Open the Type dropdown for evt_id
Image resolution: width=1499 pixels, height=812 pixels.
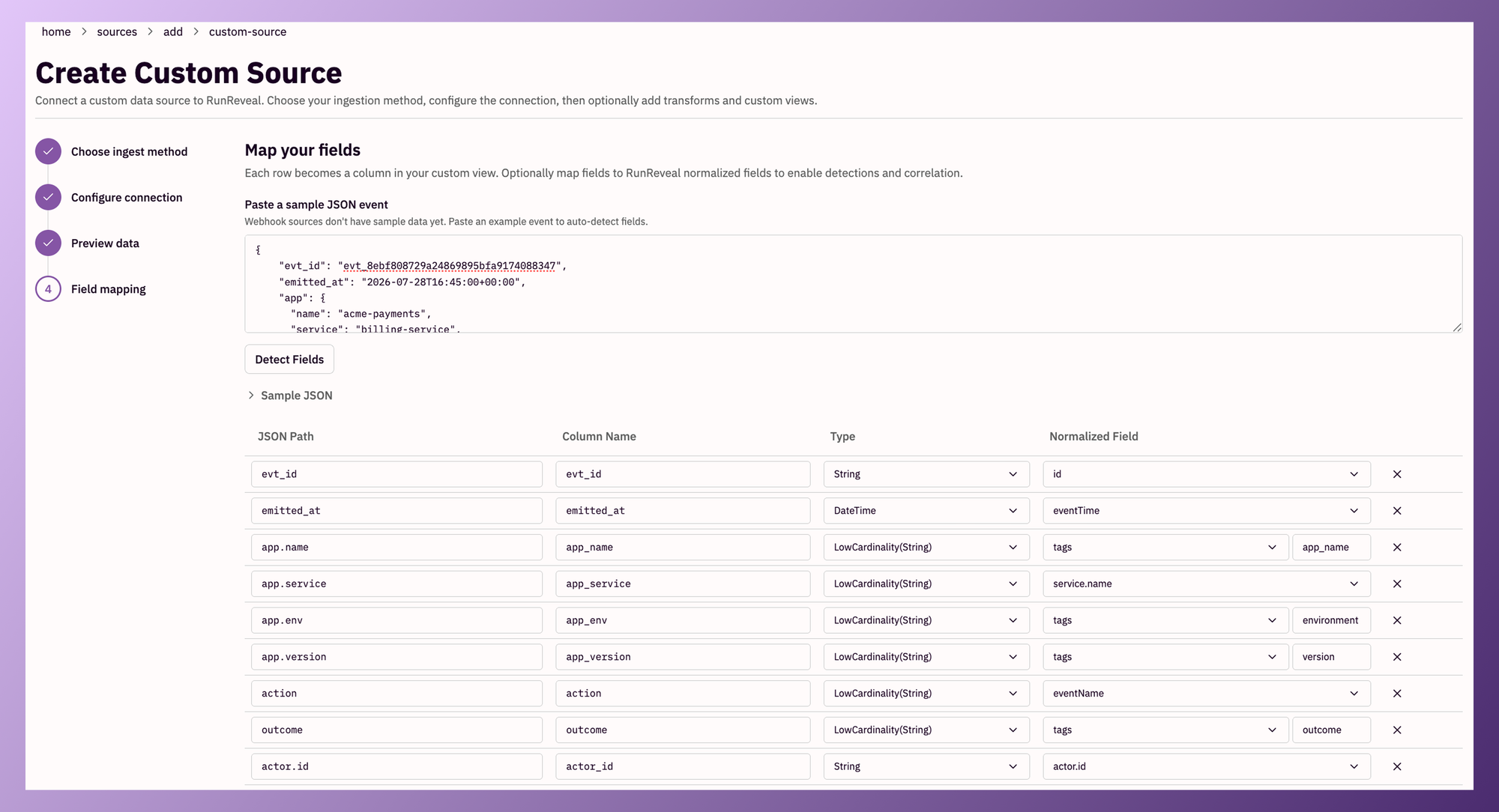tap(926, 474)
